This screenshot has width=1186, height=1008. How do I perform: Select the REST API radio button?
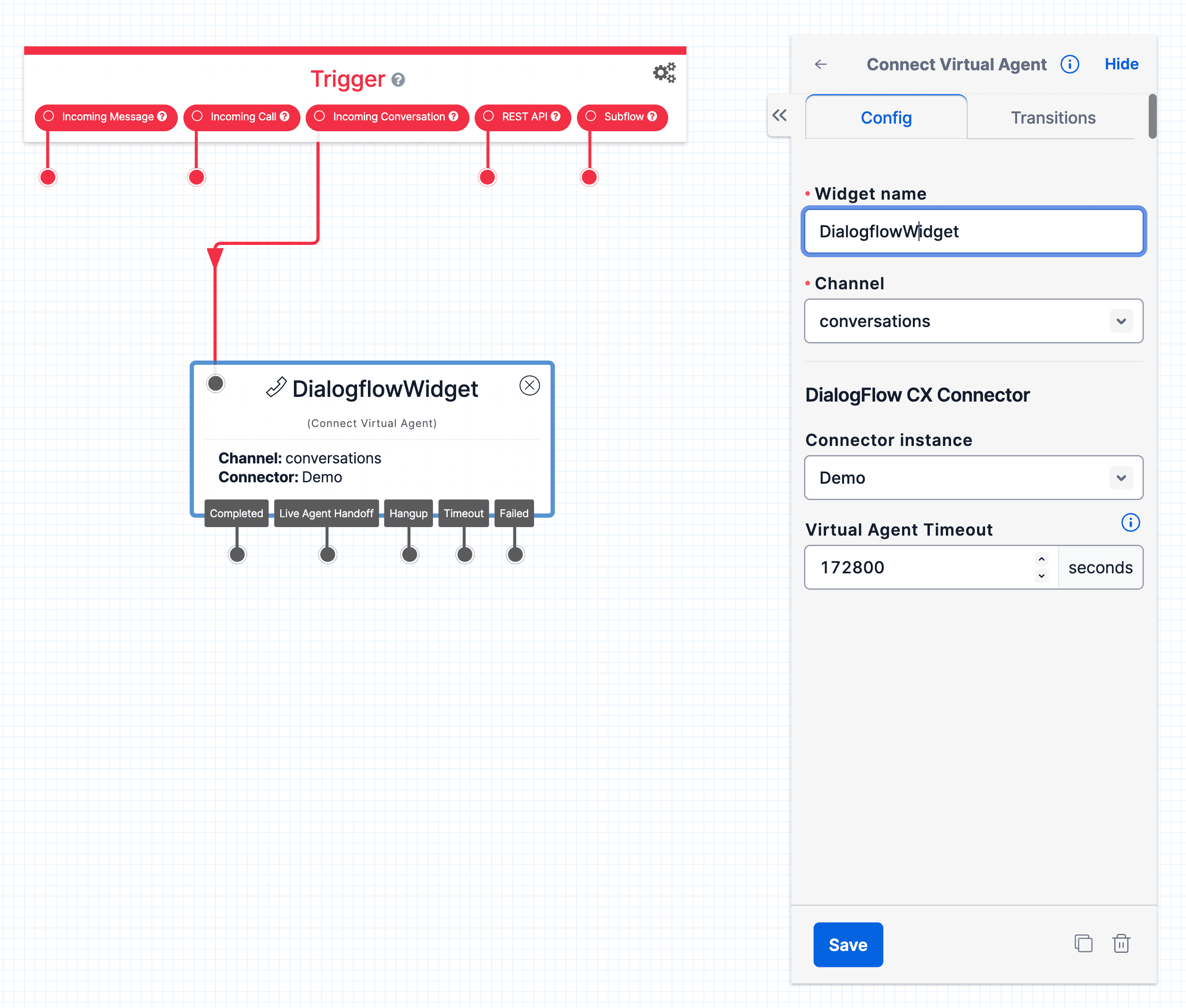488,117
